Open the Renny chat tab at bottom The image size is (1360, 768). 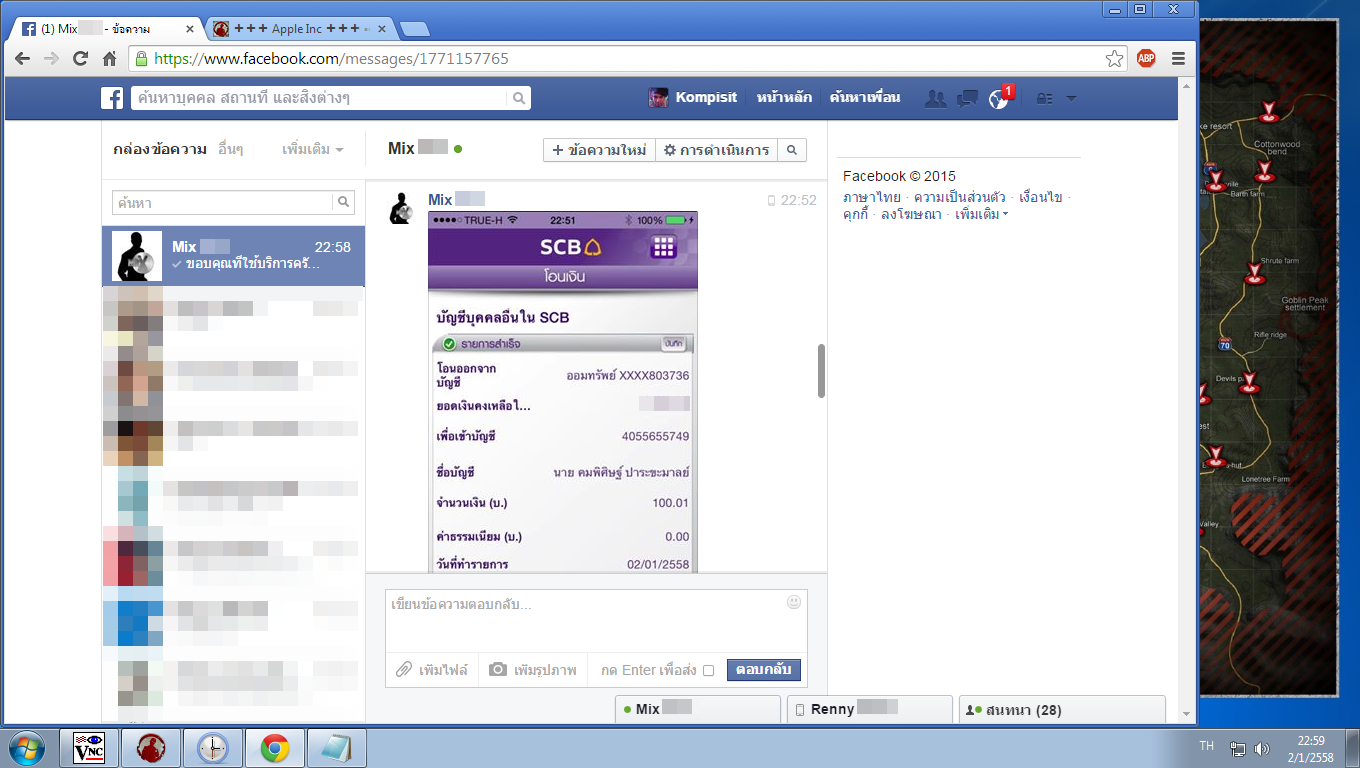pyautogui.click(x=870, y=709)
